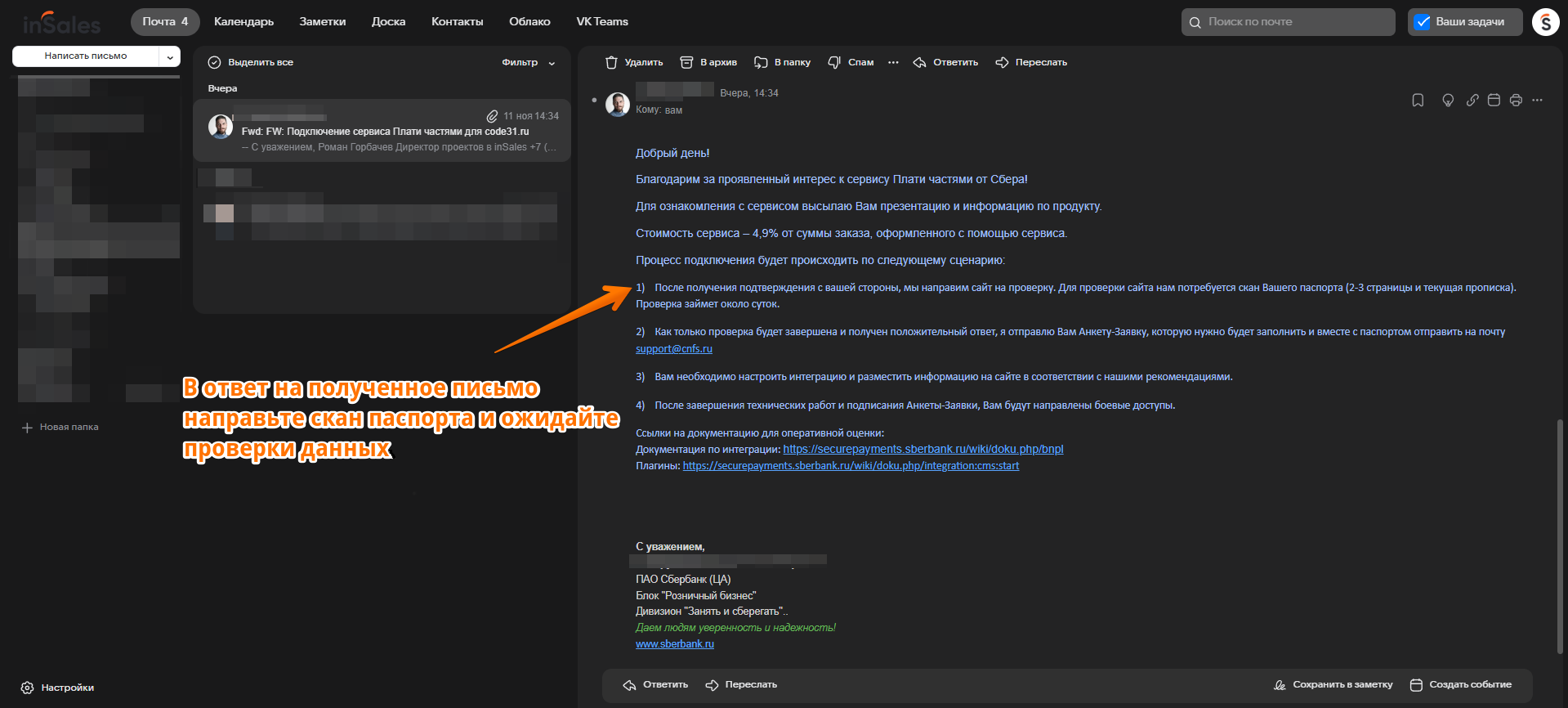The width and height of the screenshot is (1568, 708).
Task: Delete the email with the Удалить trash button
Action: (x=634, y=62)
